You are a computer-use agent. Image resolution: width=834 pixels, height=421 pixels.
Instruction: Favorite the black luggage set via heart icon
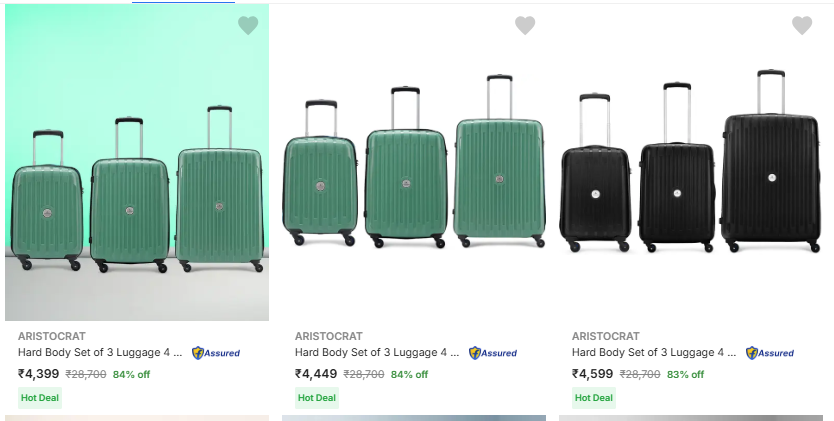802,26
